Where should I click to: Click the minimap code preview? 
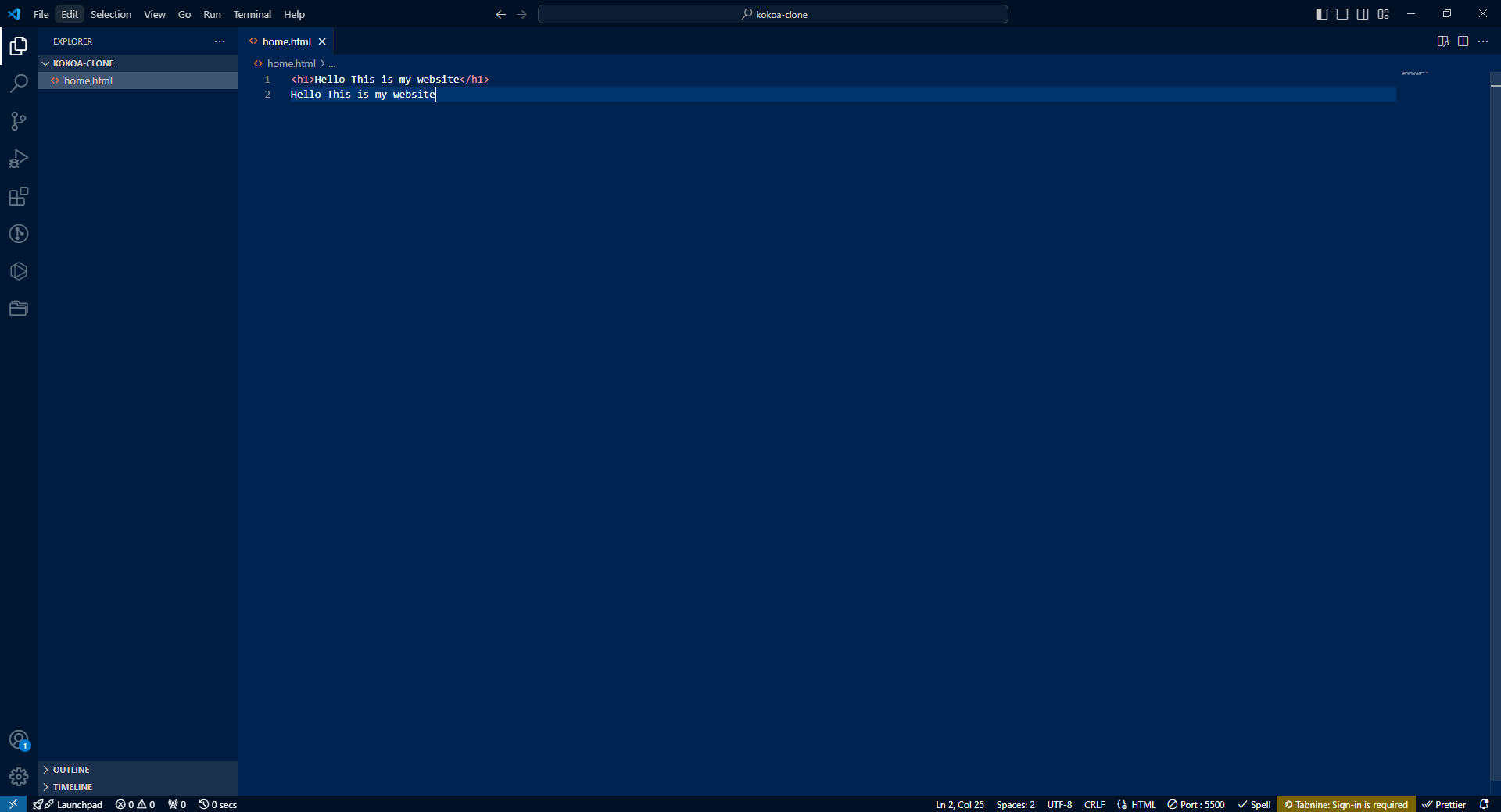1415,73
